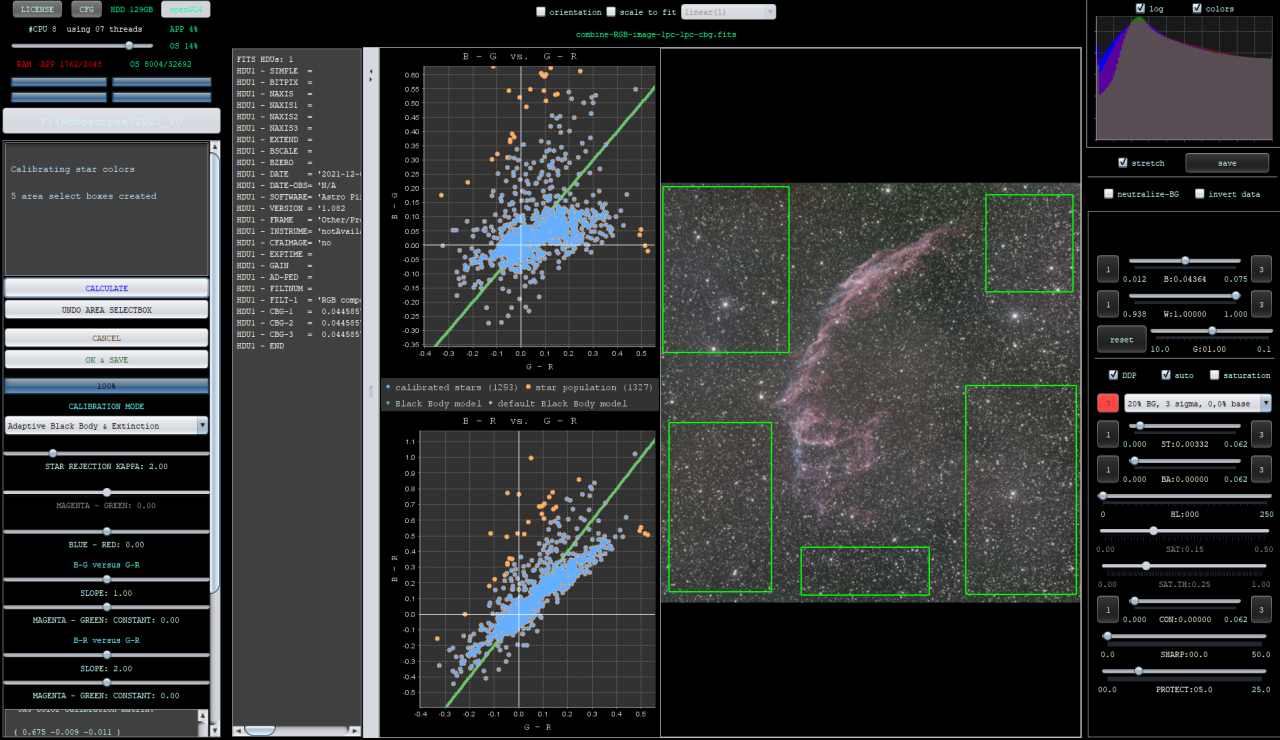Click the 1 button left of the CON slider
1280x740 pixels.
[x=1108, y=608]
